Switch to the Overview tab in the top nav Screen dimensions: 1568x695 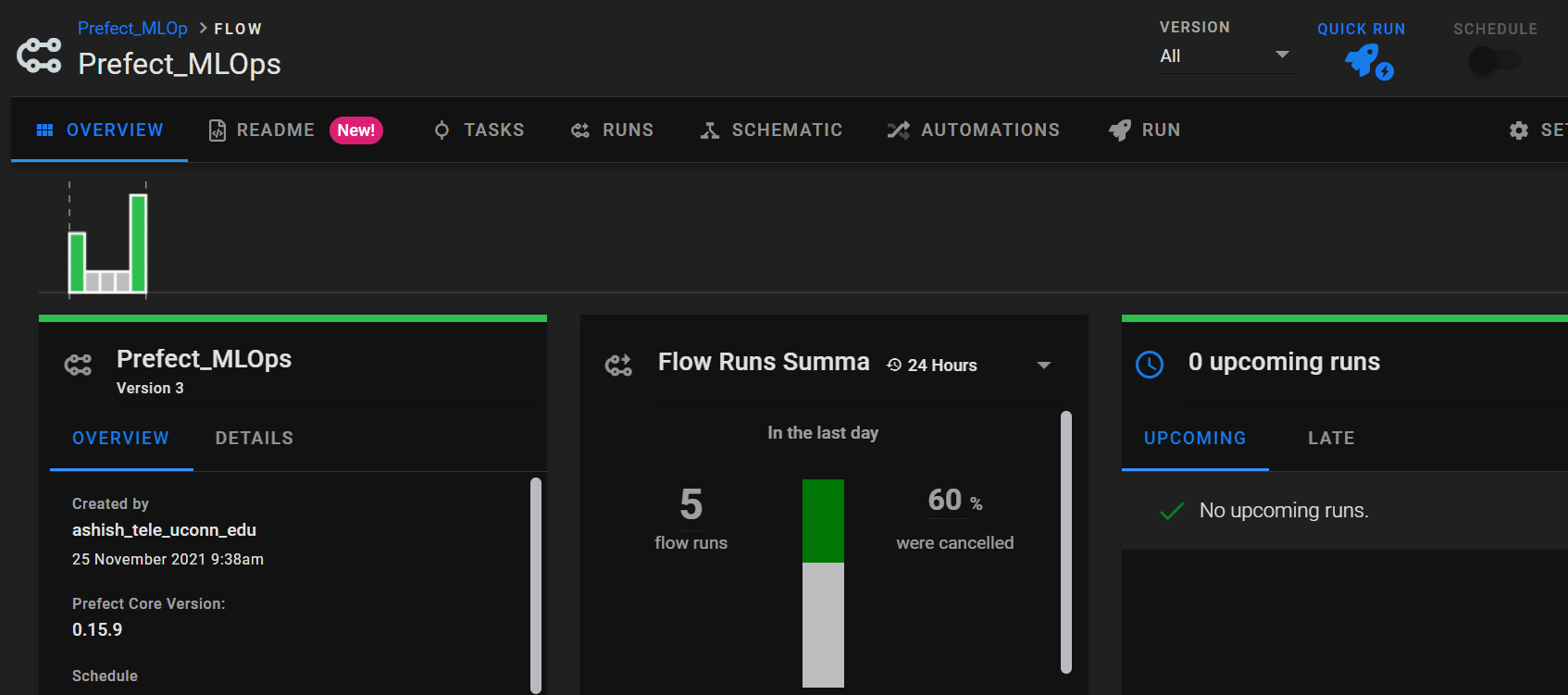click(99, 130)
